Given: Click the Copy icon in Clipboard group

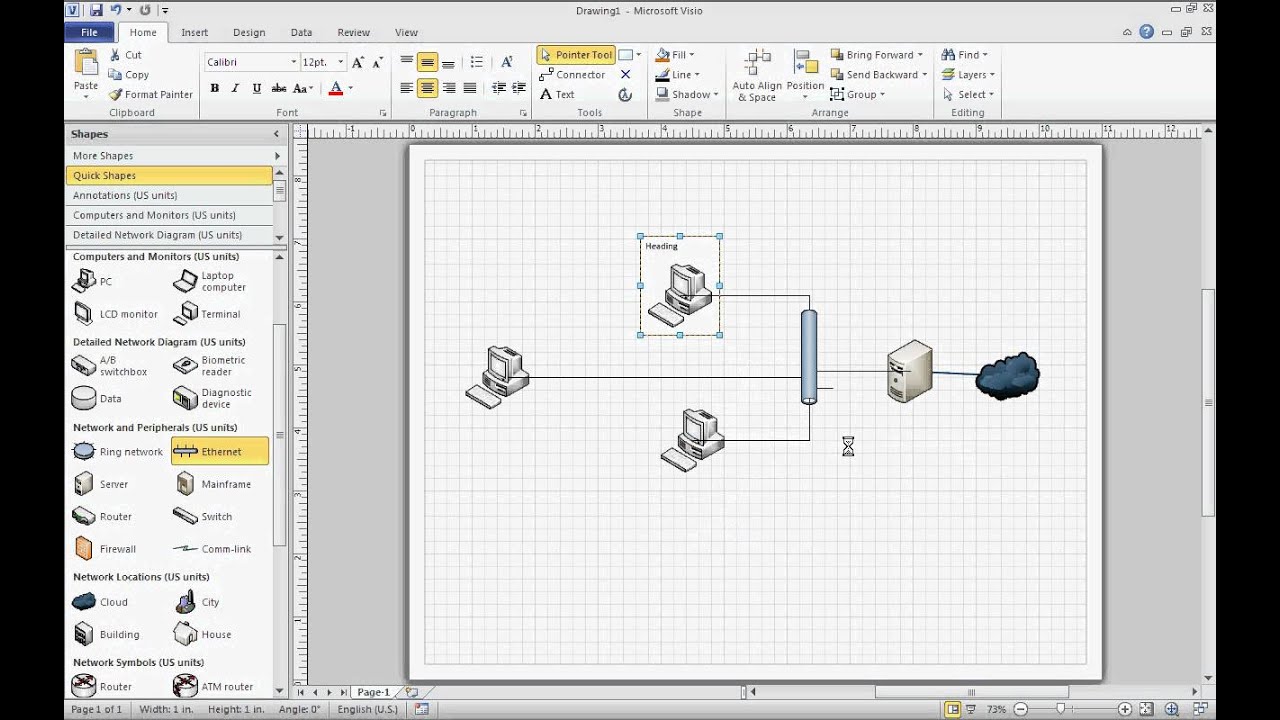Looking at the screenshot, I should coord(115,74).
